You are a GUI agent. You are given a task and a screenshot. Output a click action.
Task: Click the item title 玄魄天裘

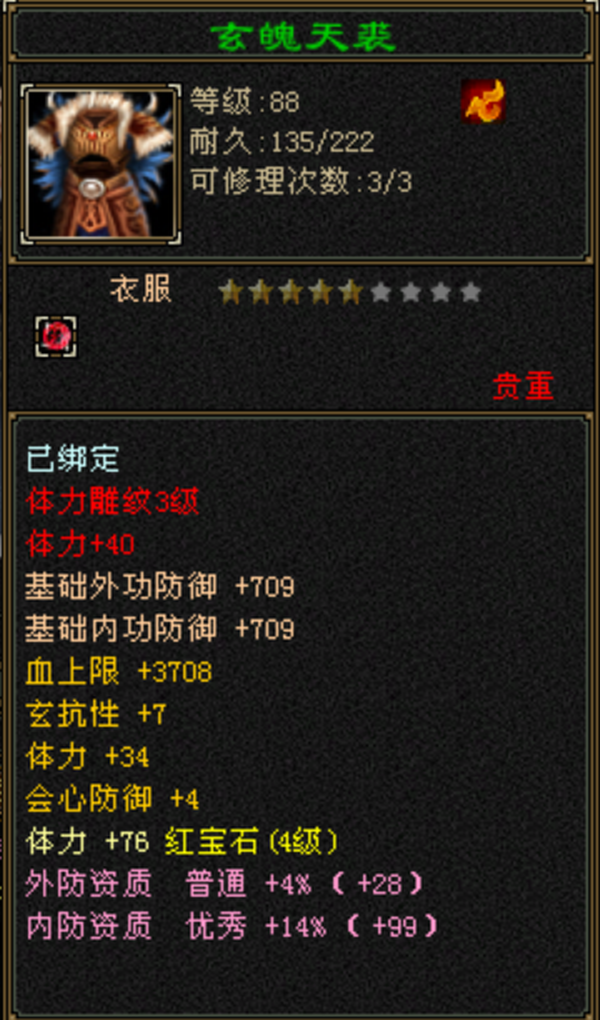(x=303, y=38)
